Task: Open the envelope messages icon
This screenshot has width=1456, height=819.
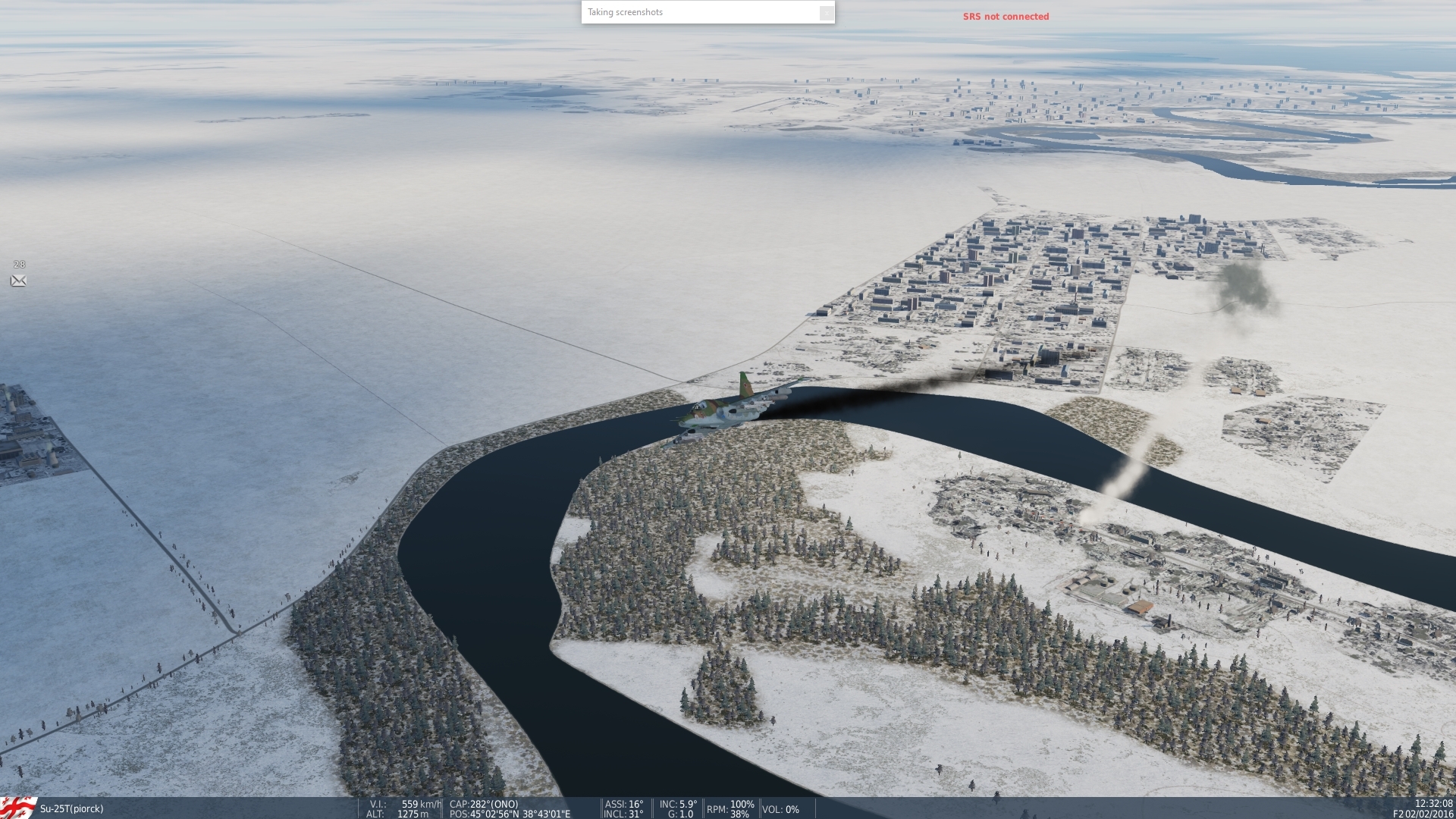Action: point(18,281)
